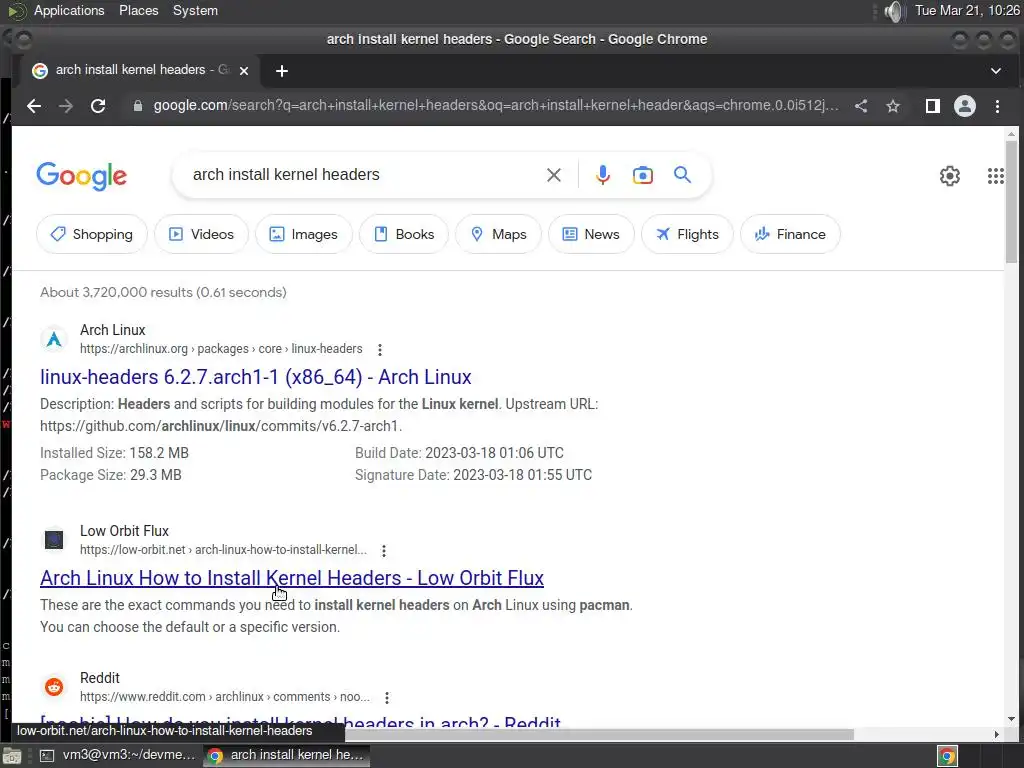Open the Google apps grid
The height and width of the screenshot is (768, 1024).
pos(995,176)
